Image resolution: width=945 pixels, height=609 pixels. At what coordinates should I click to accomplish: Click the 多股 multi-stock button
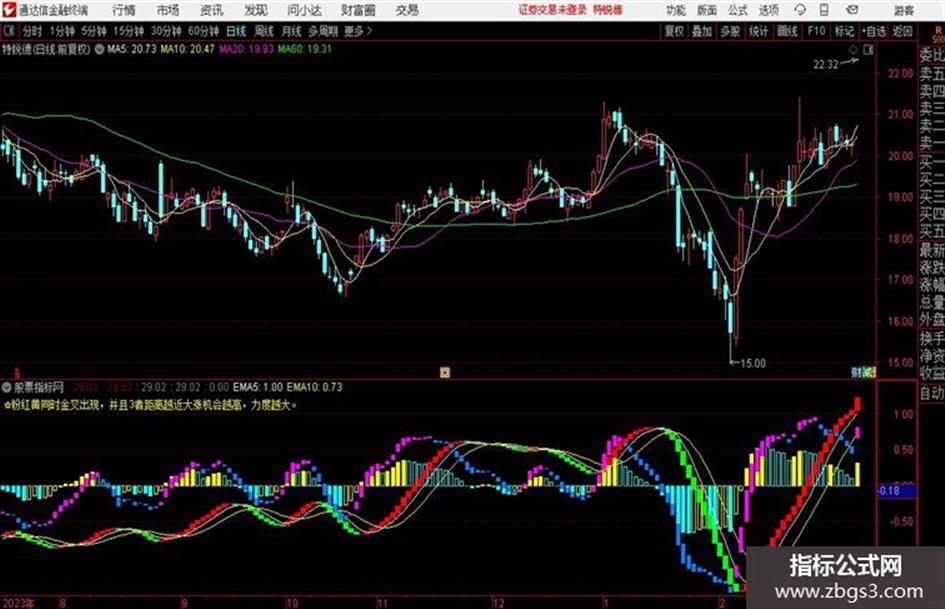(730, 31)
